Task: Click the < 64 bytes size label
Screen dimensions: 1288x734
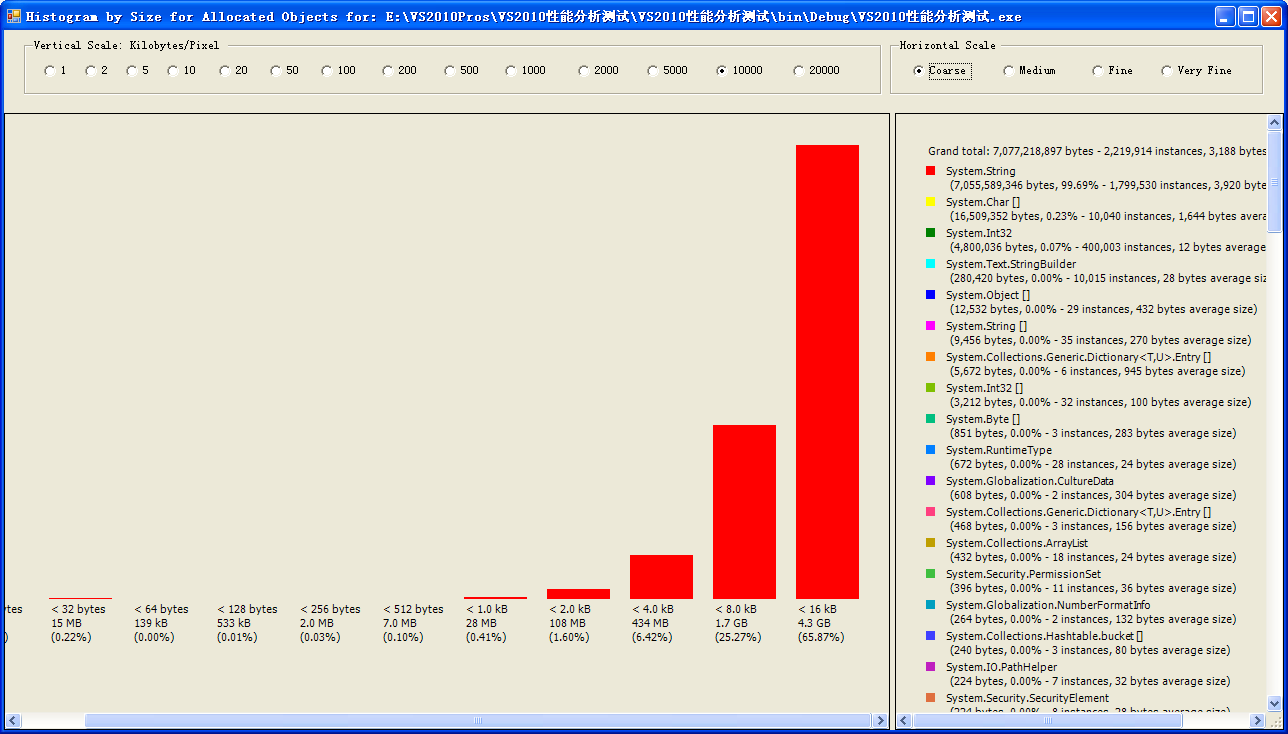Action: 161,609
